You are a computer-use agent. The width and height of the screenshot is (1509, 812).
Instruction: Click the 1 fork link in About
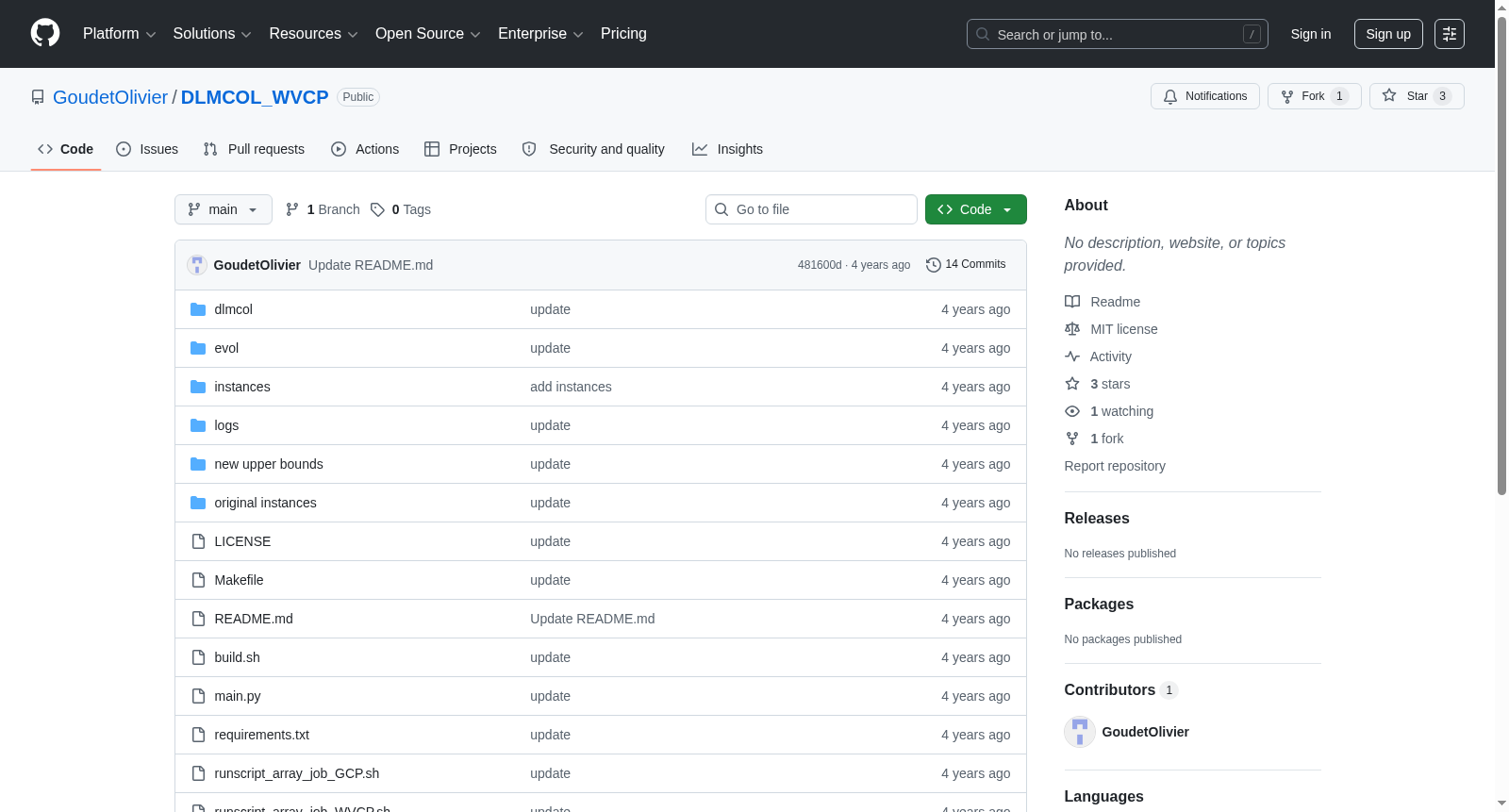click(x=1107, y=439)
